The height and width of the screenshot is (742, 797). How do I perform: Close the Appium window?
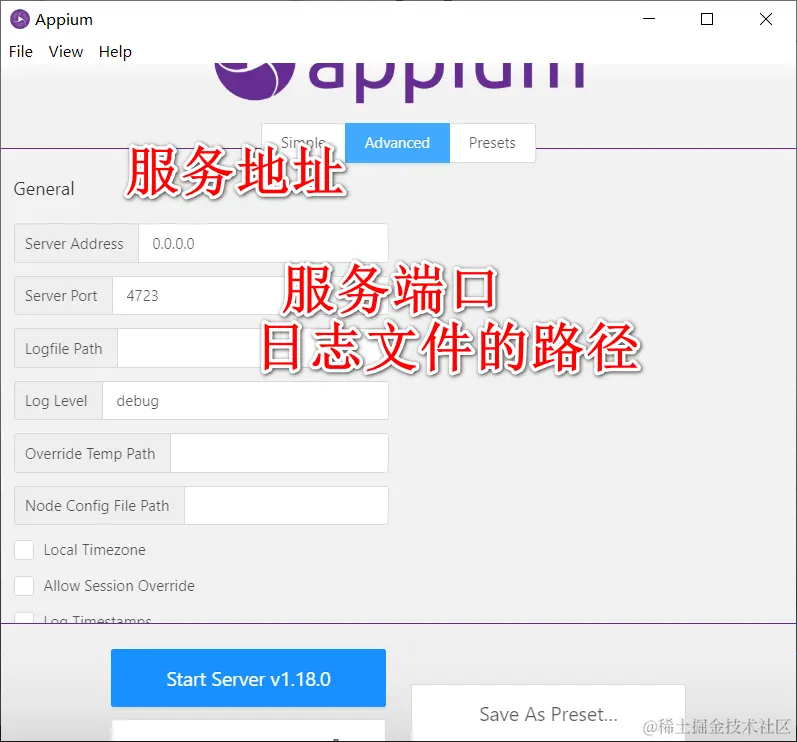(x=765, y=19)
